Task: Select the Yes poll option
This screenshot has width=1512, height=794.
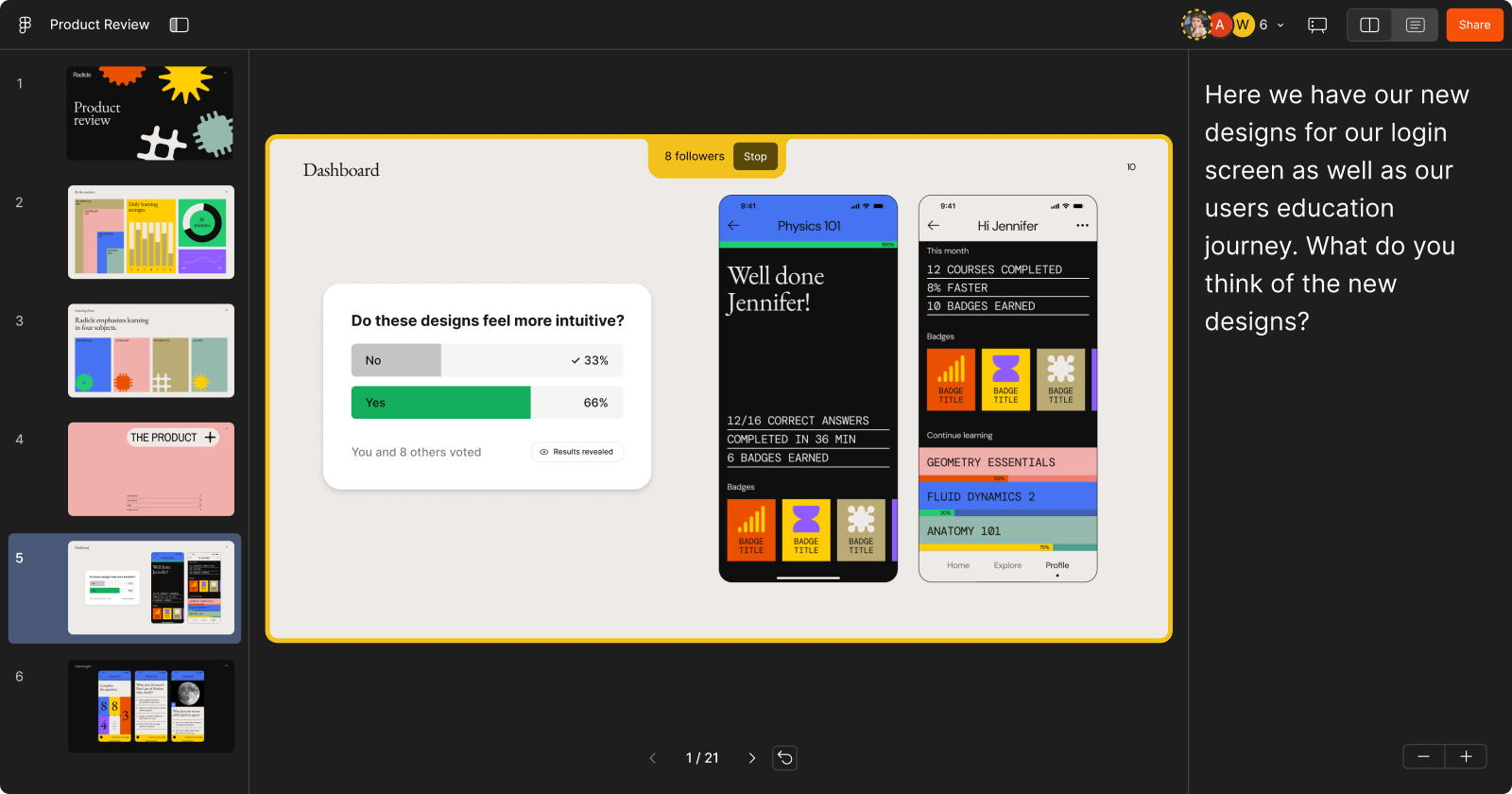Action: (x=487, y=403)
